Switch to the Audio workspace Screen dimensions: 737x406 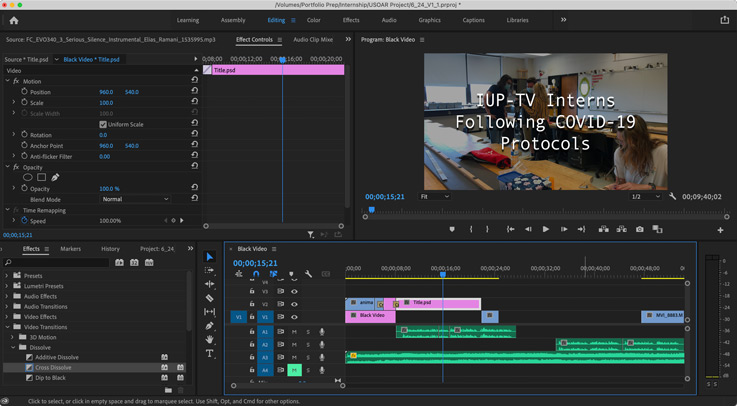click(389, 20)
